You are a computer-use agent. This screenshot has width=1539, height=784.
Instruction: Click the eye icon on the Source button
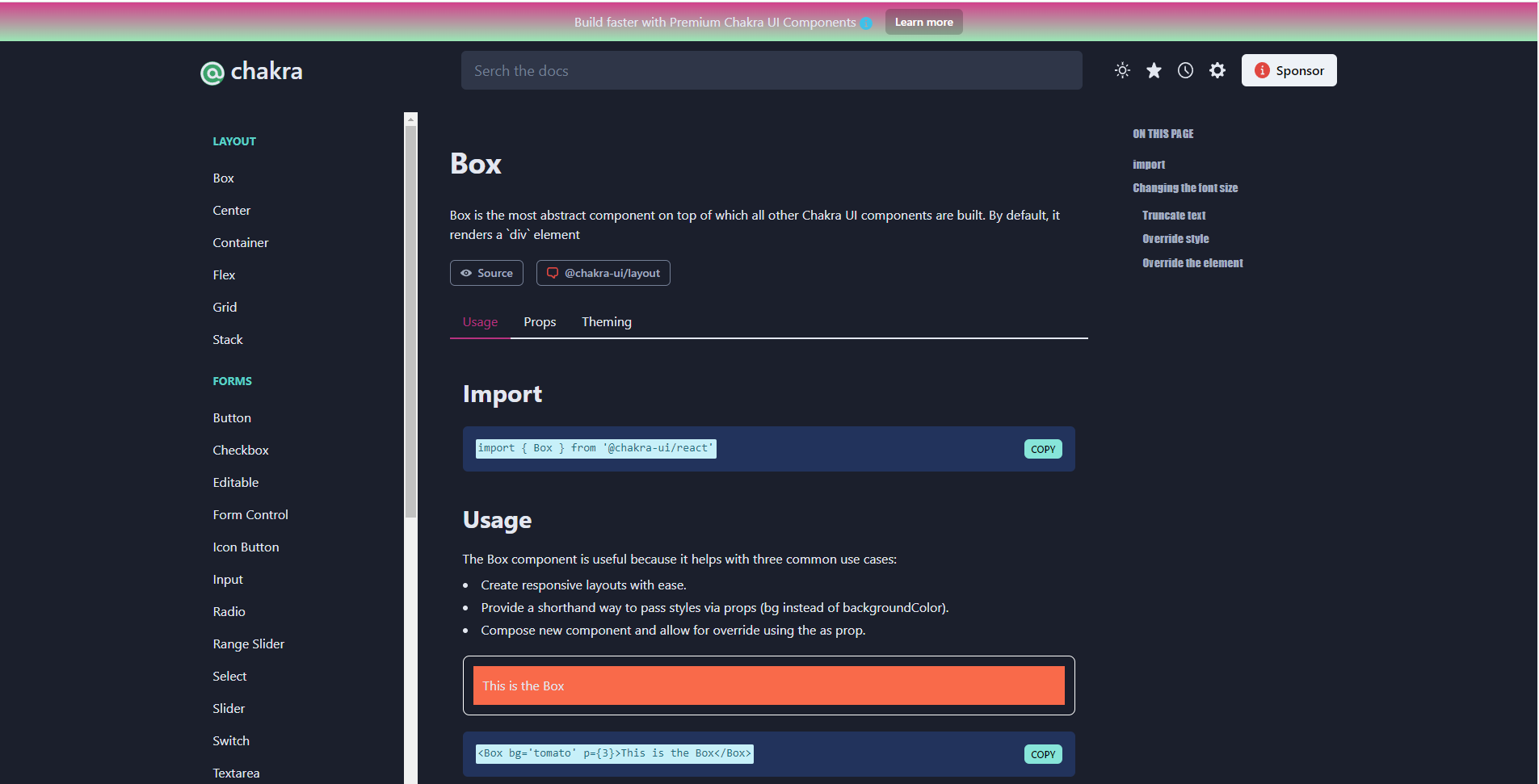pyautogui.click(x=465, y=273)
